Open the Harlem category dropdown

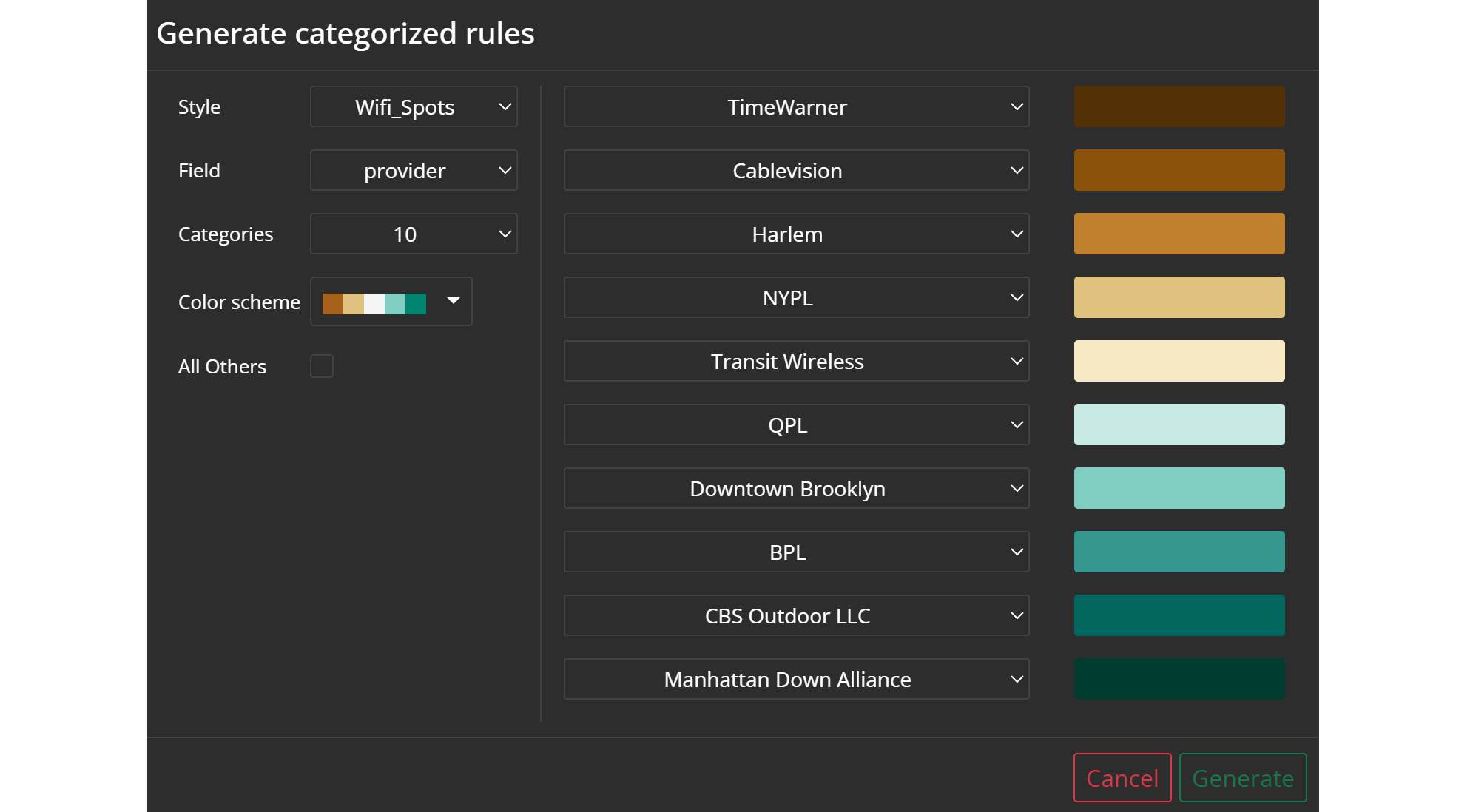tap(796, 234)
